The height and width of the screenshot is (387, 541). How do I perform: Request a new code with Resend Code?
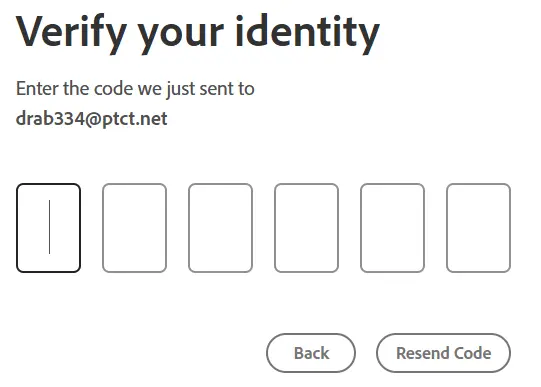tap(443, 353)
